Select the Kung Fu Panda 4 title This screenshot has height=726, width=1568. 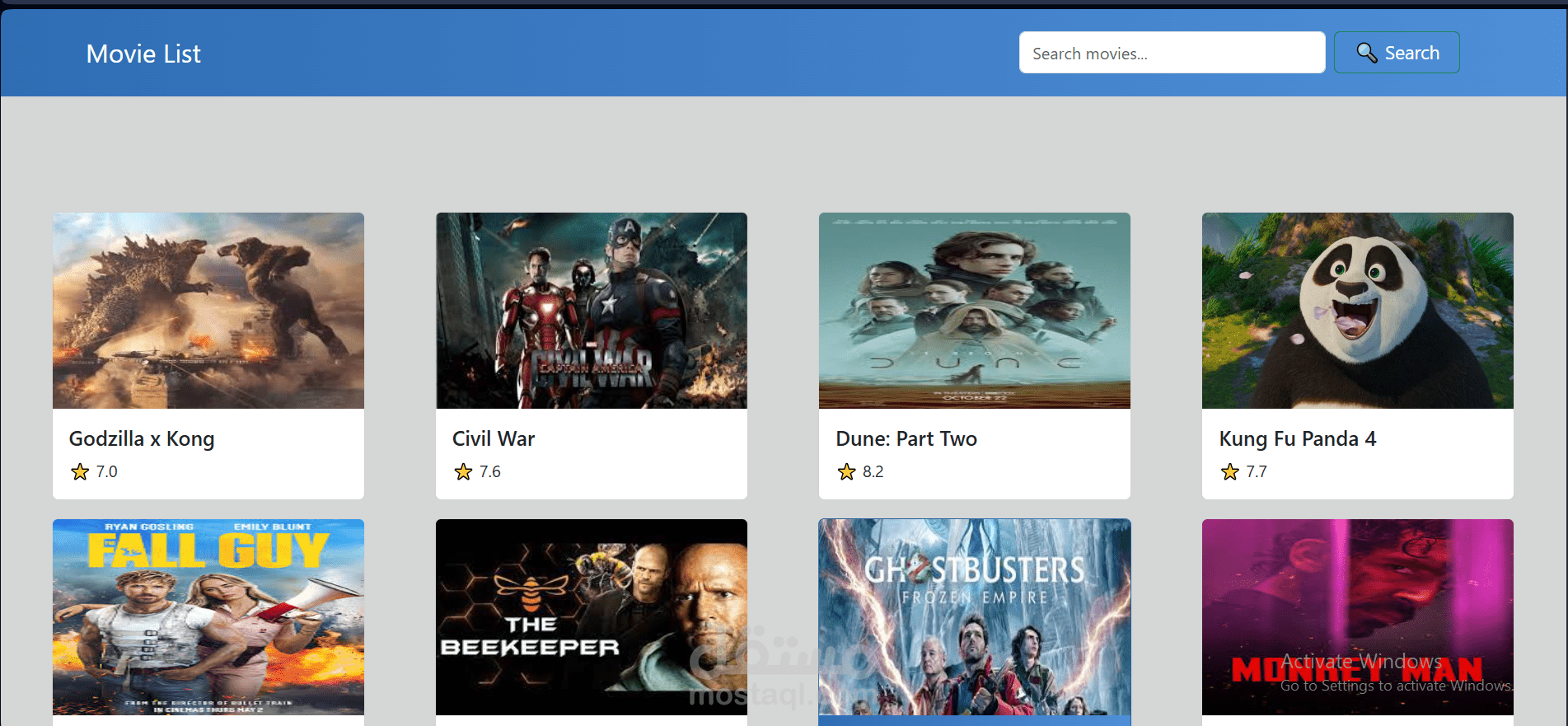click(x=1298, y=438)
